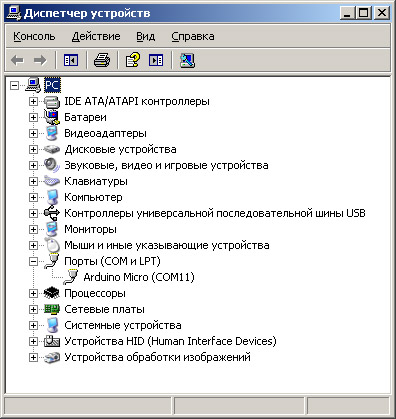The image size is (396, 419).
Task: Click the Батареи battery icon
Action: 52,117
